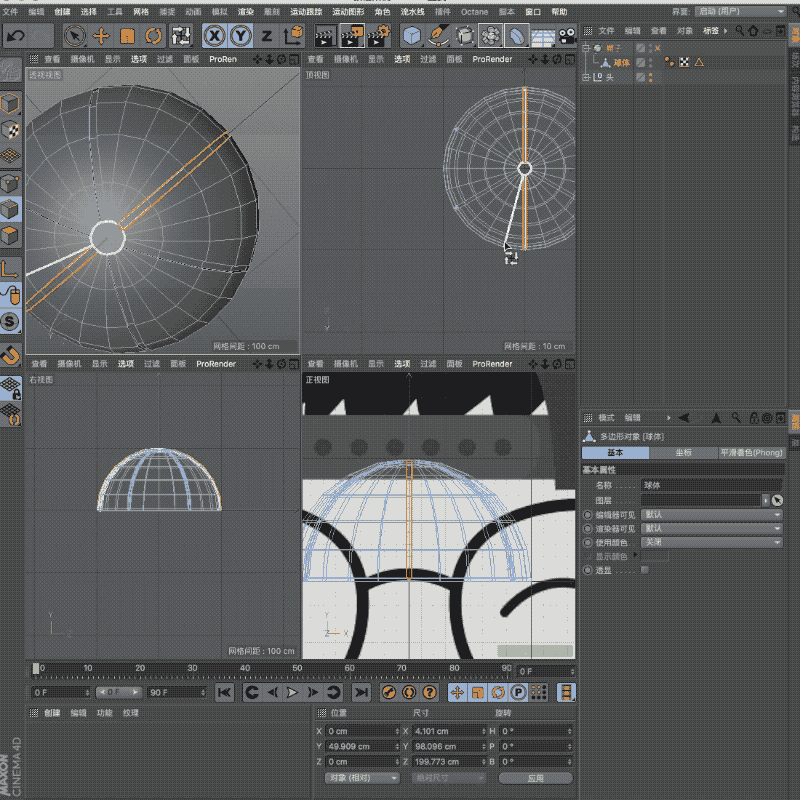Click the search magnifier in attributes panel
The width and height of the screenshot is (800, 800).
point(736,417)
